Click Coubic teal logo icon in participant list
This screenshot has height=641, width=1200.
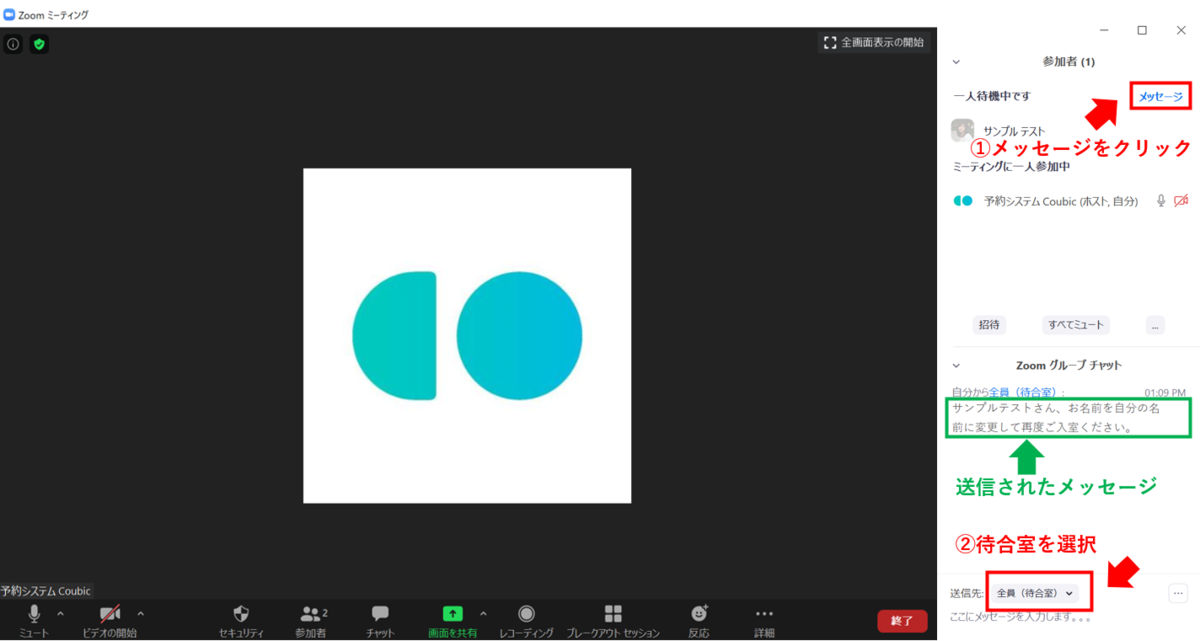pyautogui.click(x=962, y=201)
